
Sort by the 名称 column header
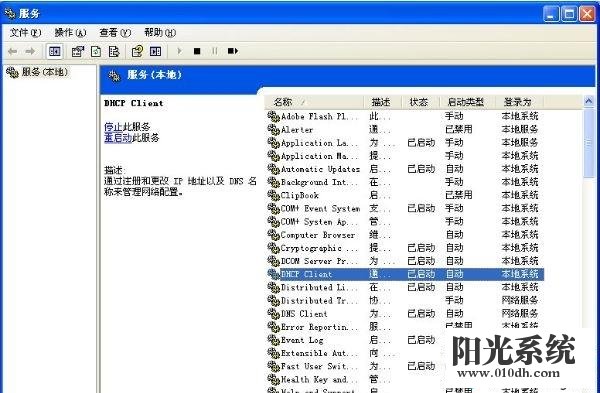(x=314, y=102)
